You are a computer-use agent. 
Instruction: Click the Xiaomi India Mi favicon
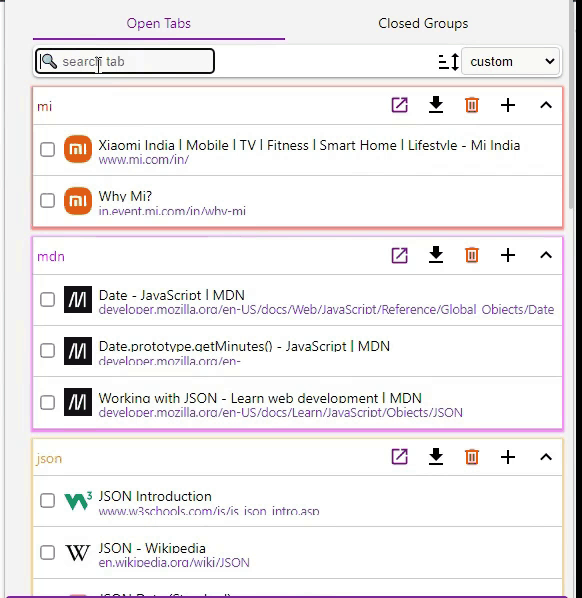(78, 149)
